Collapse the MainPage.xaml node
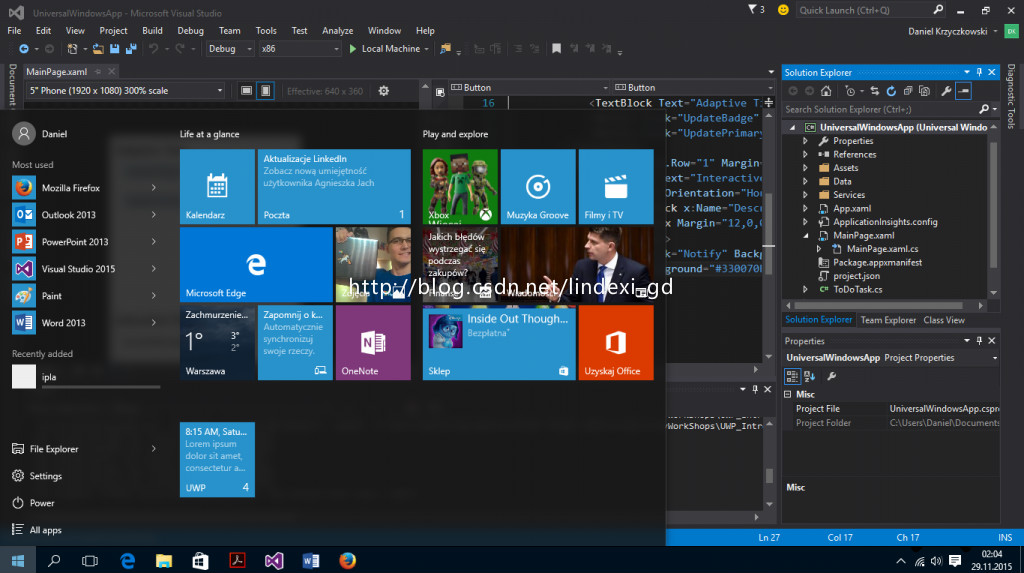Screen dimensions: 1024x573 (x=805, y=235)
